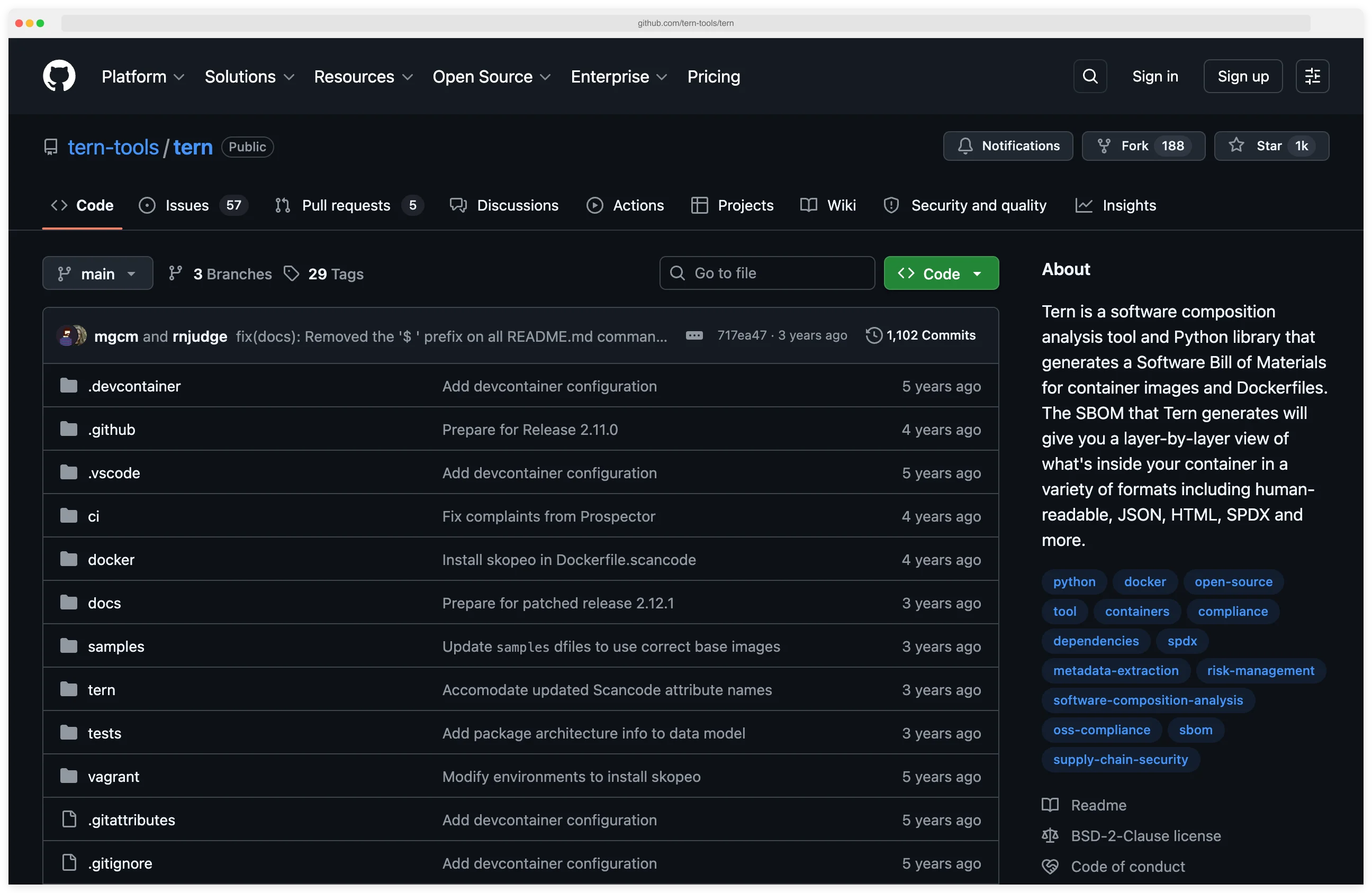Click the keyboard icon beside commit 717ea47

coord(694,335)
